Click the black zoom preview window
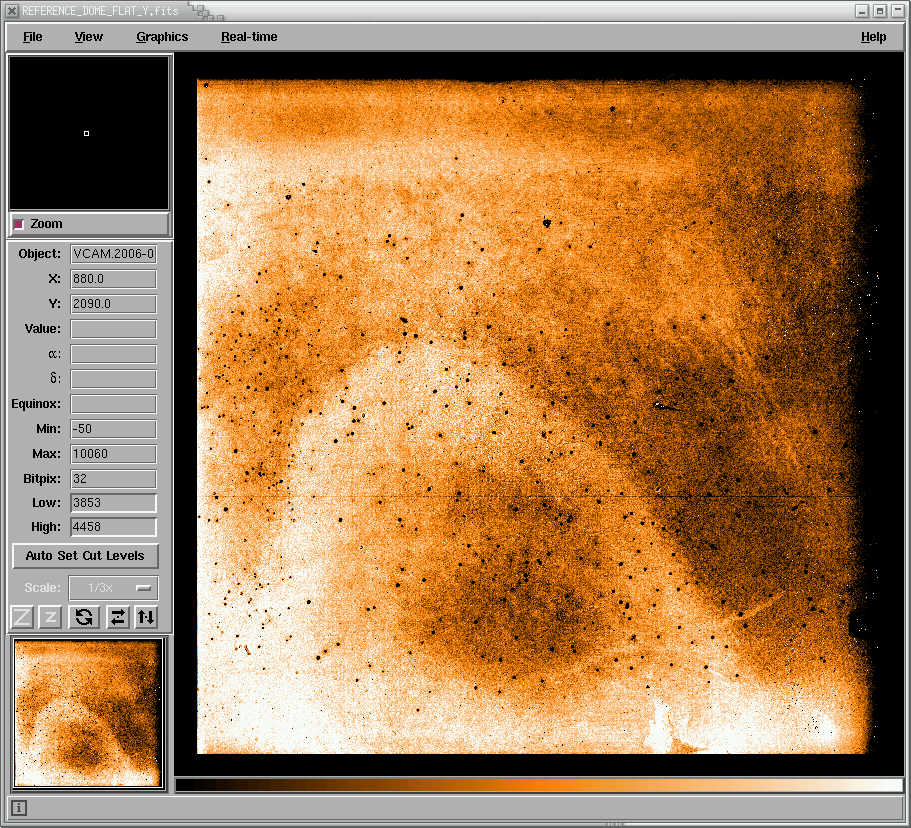The height and width of the screenshot is (828, 911). pyautogui.click(x=89, y=133)
